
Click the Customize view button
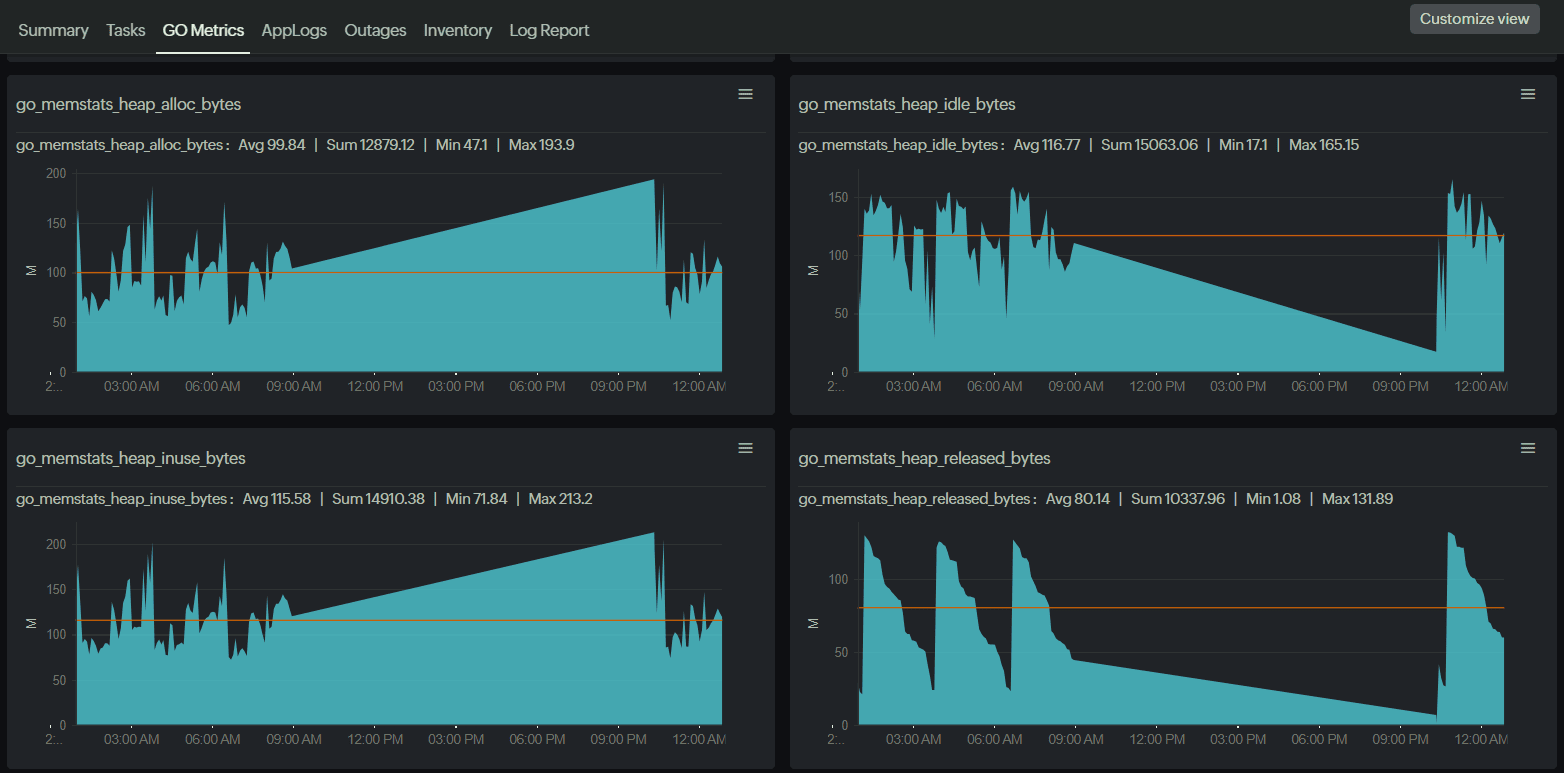point(1474,19)
